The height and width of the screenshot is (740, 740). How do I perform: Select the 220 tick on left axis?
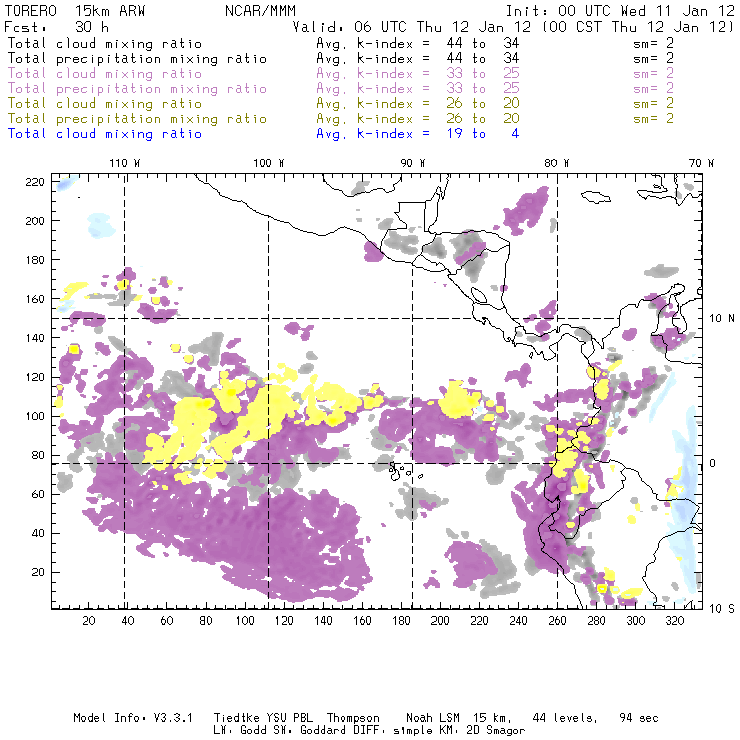pyautogui.click(x=36, y=181)
